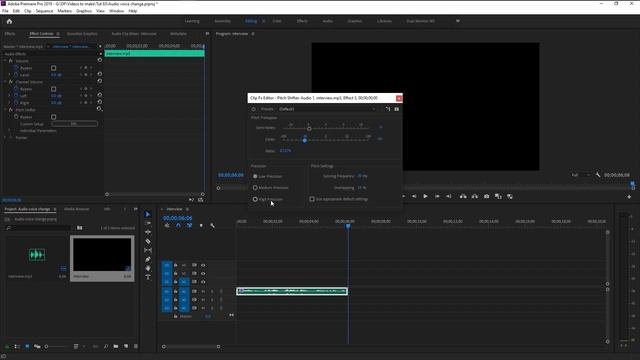Add a marker in the timeline
Viewport: 640px width, 360px height.
pyautogui.click(x=201, y=225)
